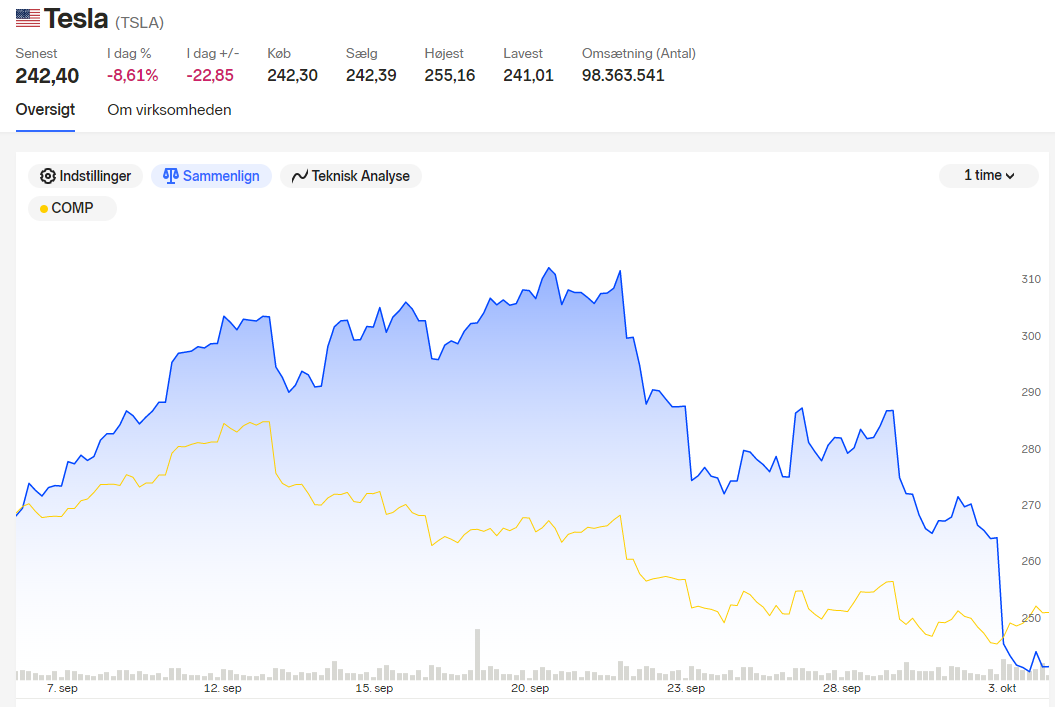Viewport: 1055px width, 707px height.
Task: Click the US flag icon beside Tesla
Action: point(28,18)
